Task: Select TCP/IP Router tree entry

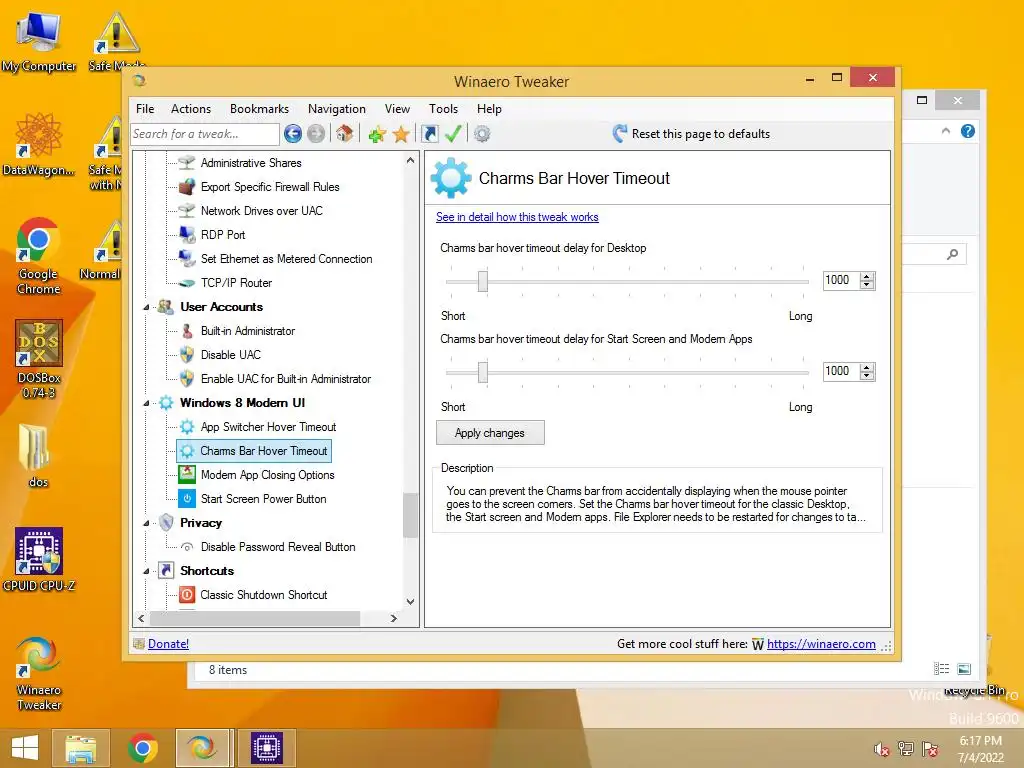Action: tap(236, 283)
